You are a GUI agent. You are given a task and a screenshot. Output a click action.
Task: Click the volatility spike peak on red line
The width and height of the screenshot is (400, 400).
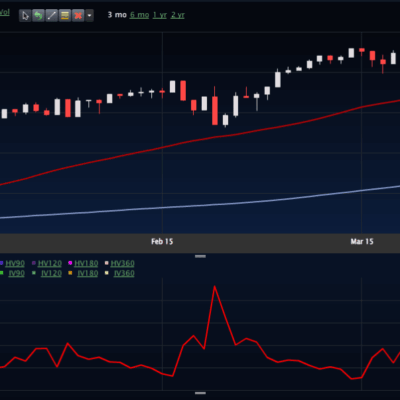click(215, 287)
